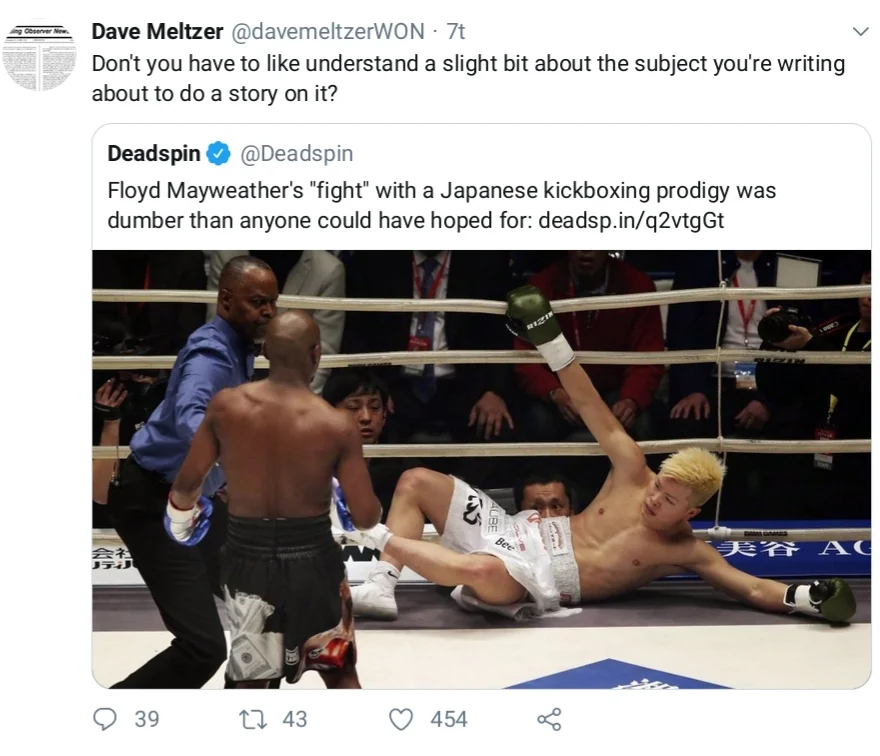880x756 pixels.
Task: Open the deadsp.in/q2vtgGt article link
Action: [631, 221]
